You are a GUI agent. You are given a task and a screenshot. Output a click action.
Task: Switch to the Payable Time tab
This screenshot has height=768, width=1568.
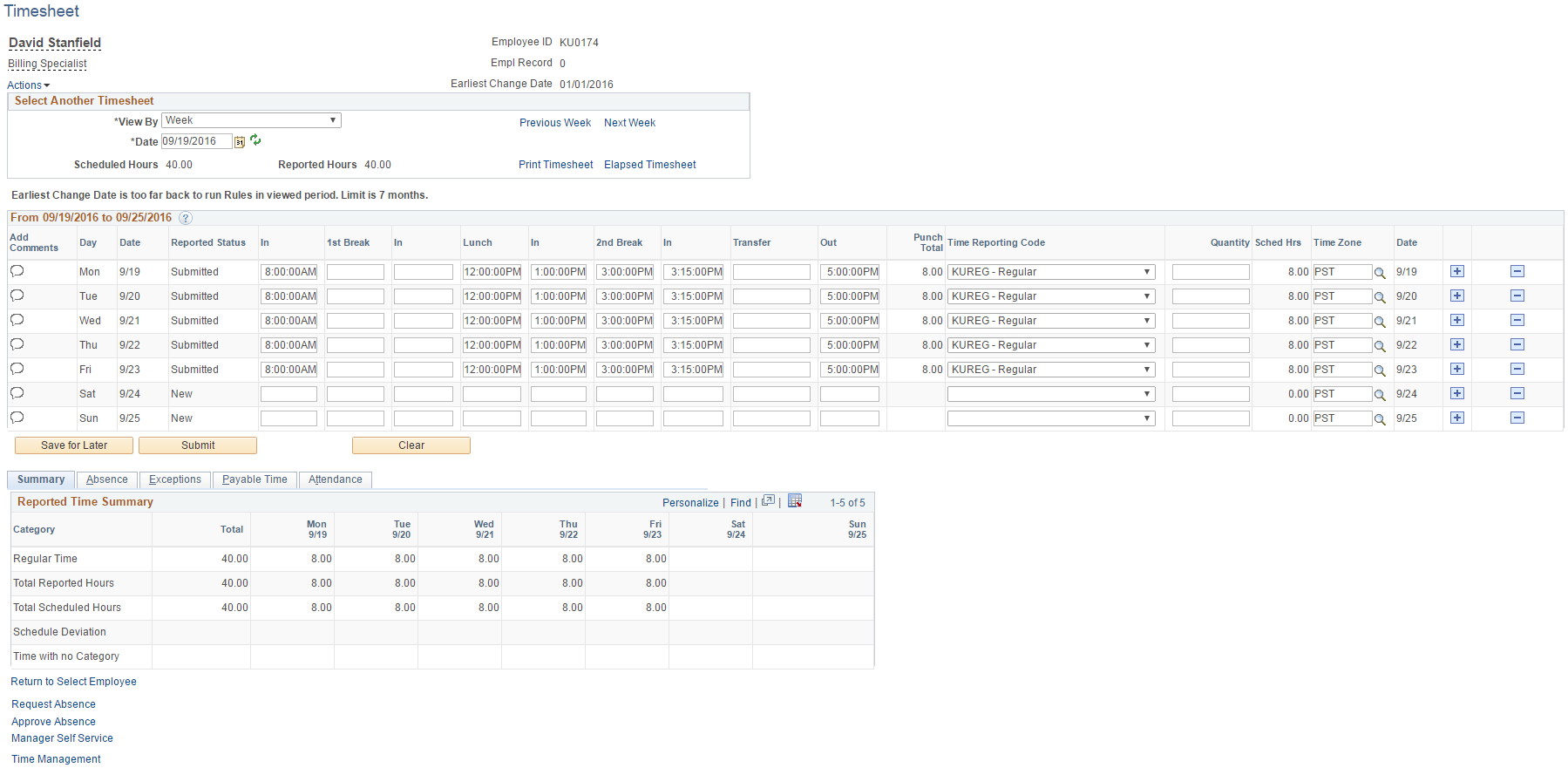255,479
